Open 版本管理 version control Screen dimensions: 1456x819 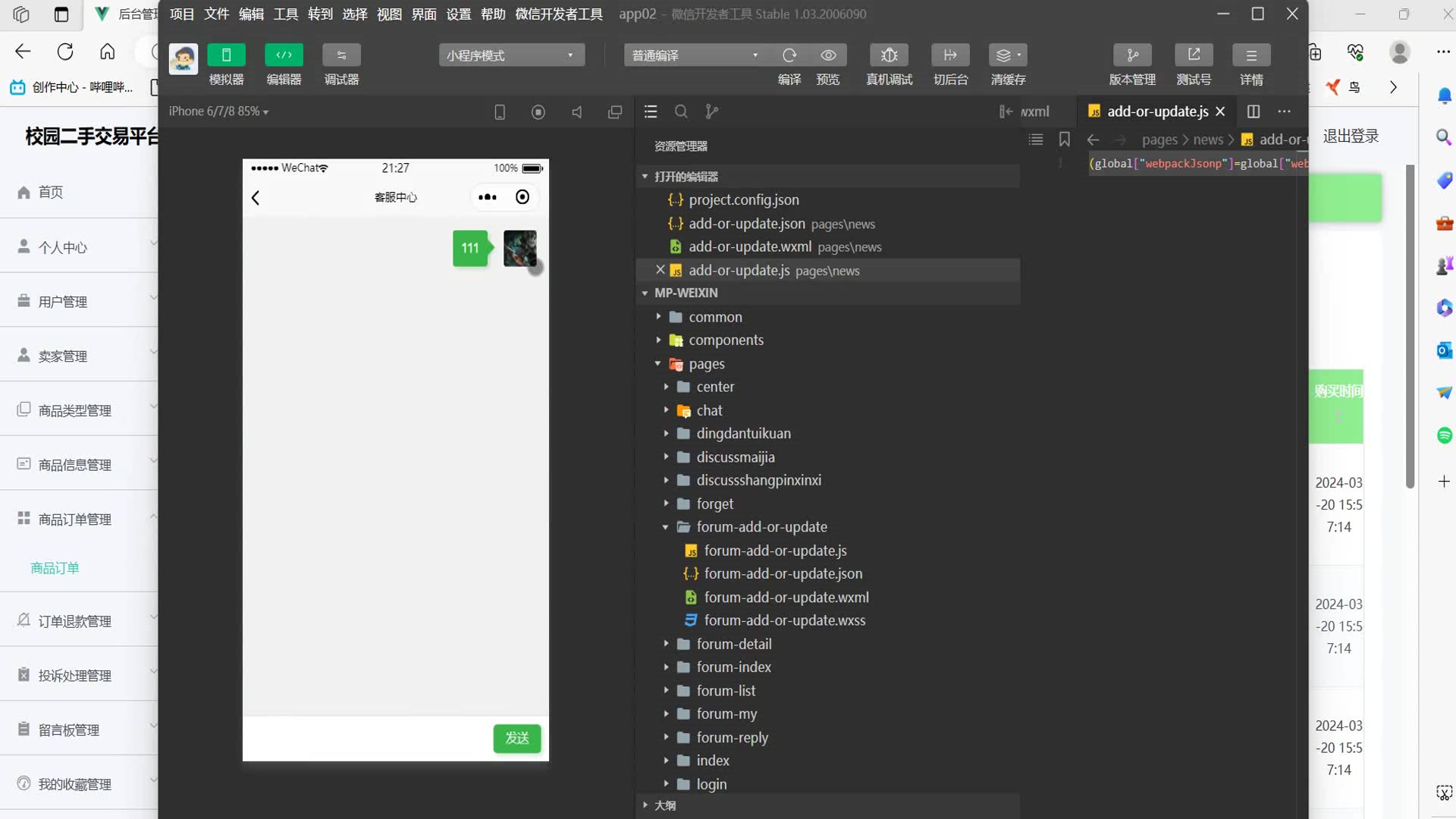1132,55
